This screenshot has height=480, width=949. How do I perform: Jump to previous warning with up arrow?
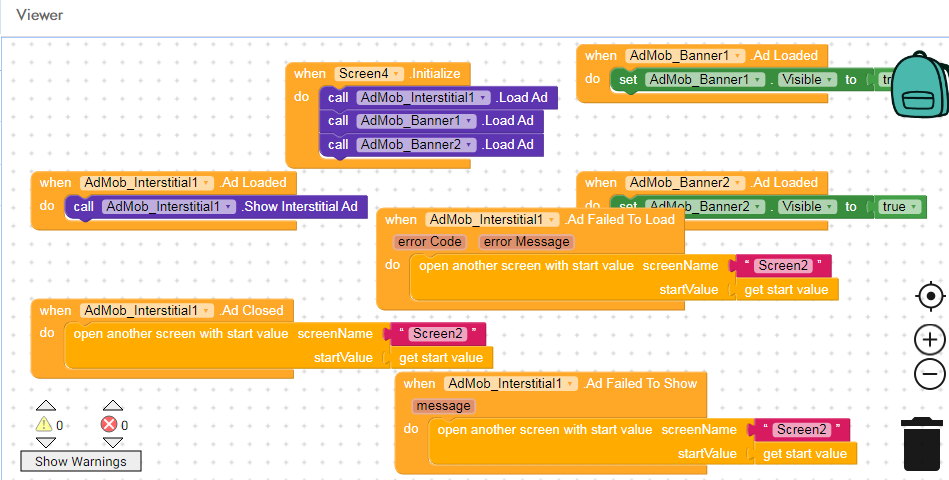point(45,406)
